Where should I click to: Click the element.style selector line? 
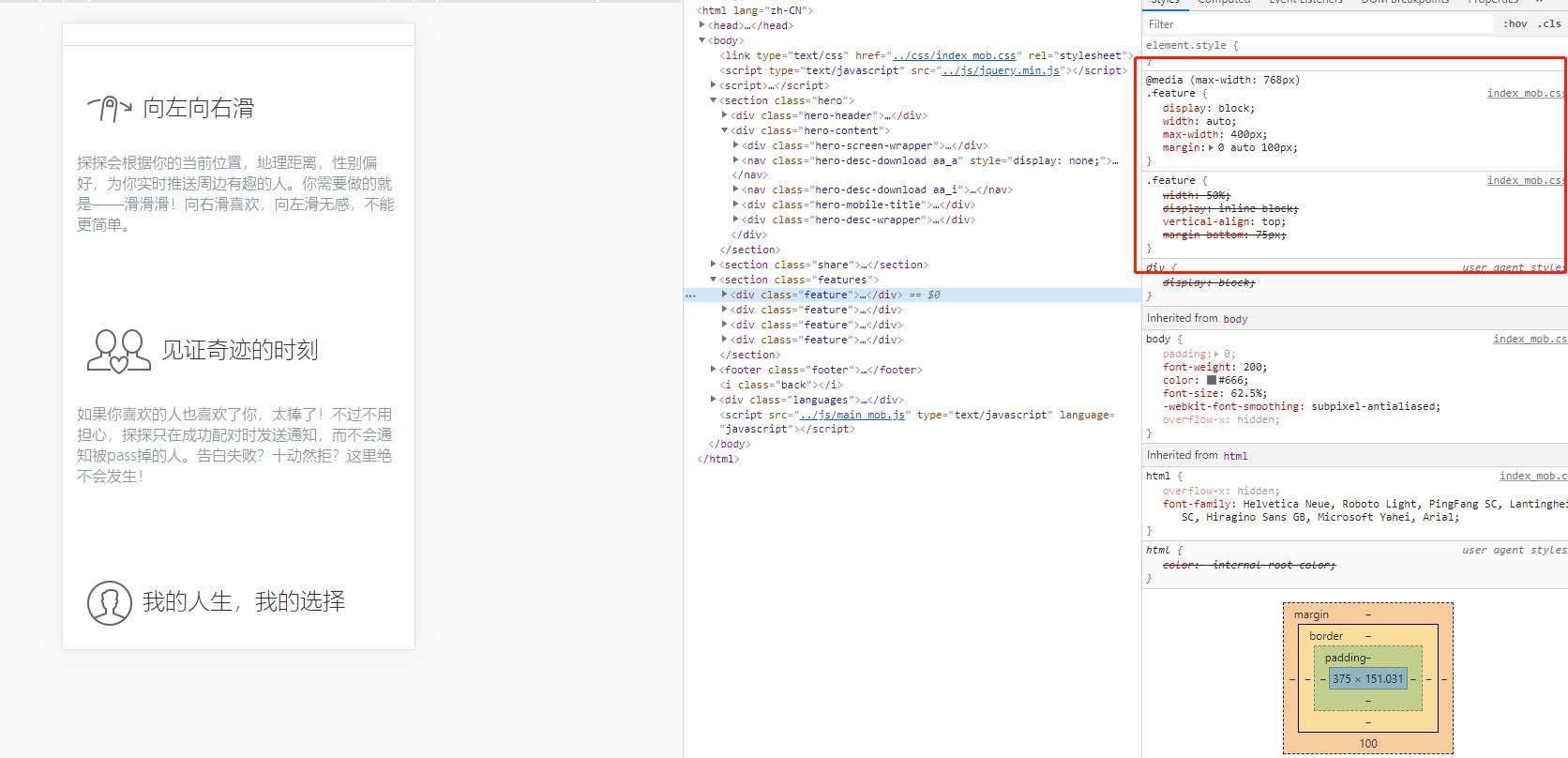coord(1192,45)
